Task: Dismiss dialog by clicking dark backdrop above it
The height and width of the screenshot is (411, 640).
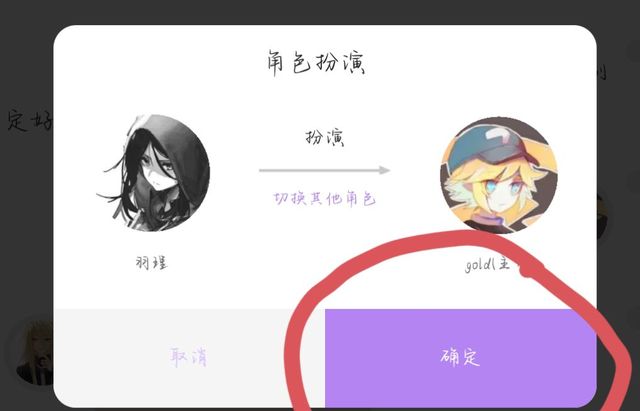Action: [x=320, y=11]
